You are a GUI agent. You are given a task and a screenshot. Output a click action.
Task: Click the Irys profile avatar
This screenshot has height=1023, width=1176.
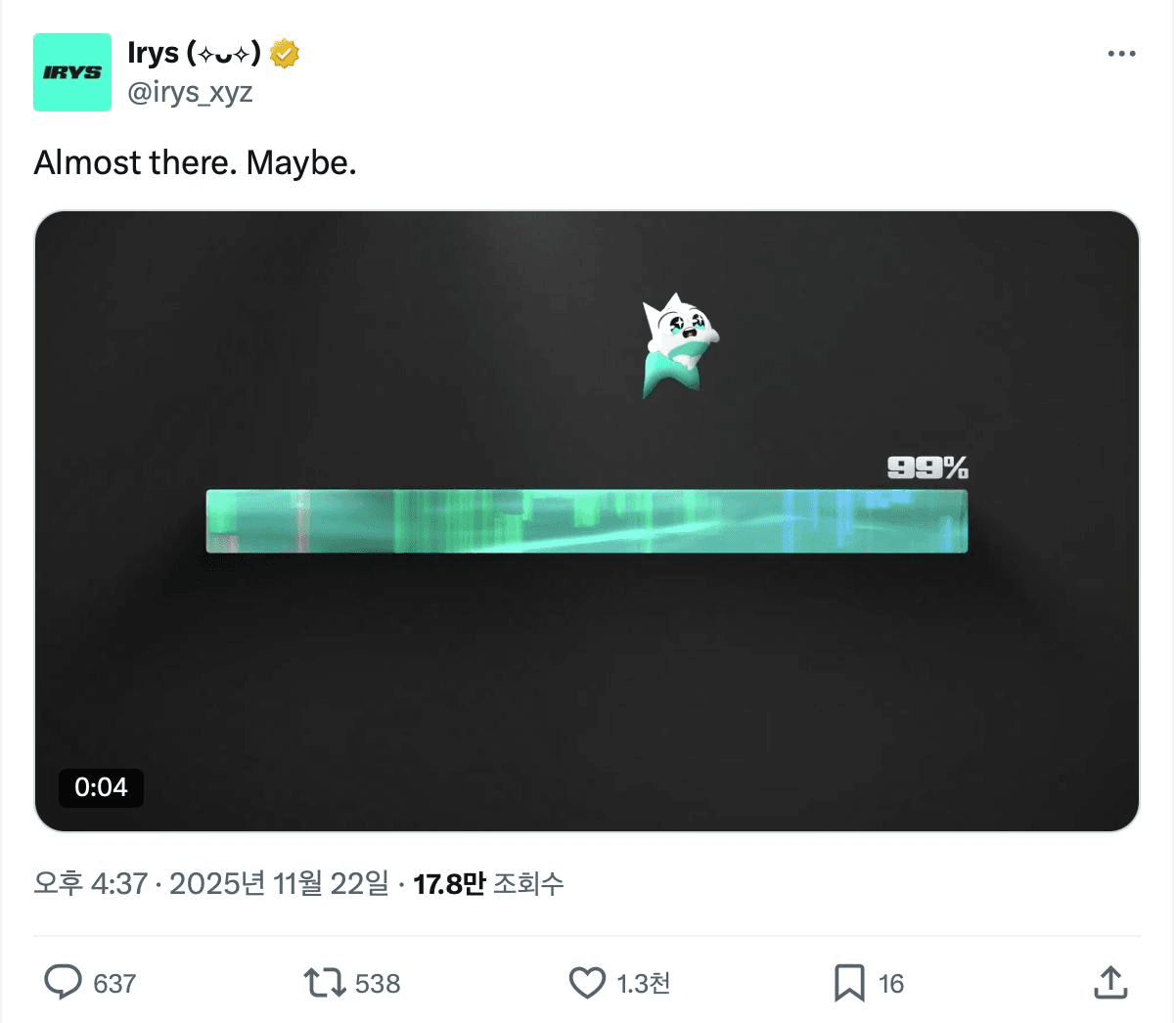click(x=72, y=72)
